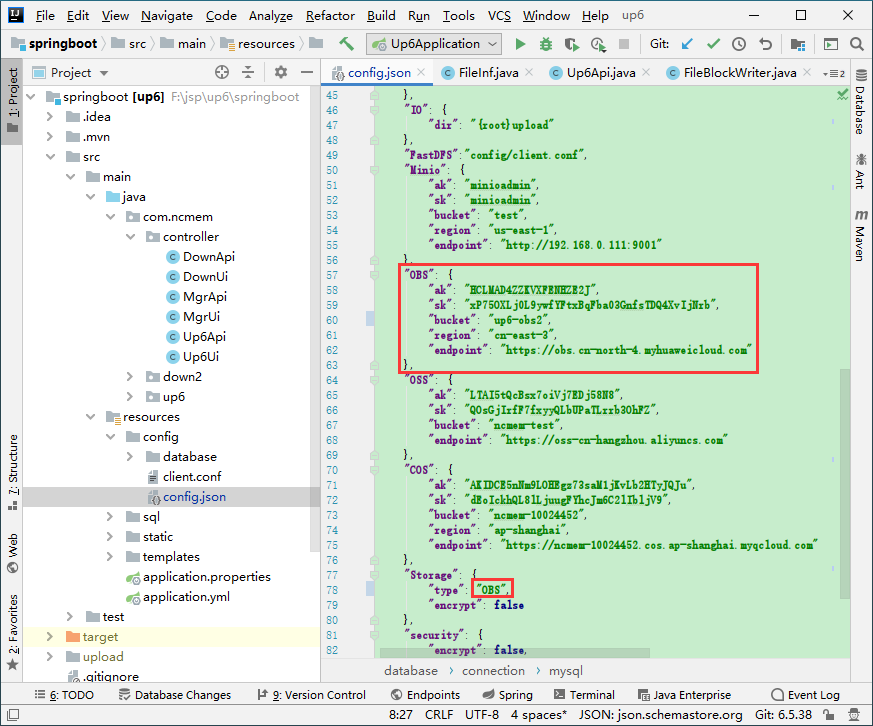Toggle the tool window bars in the status bar corner
The height and width of the screenshot is (726, 873).
coord(13,714)
